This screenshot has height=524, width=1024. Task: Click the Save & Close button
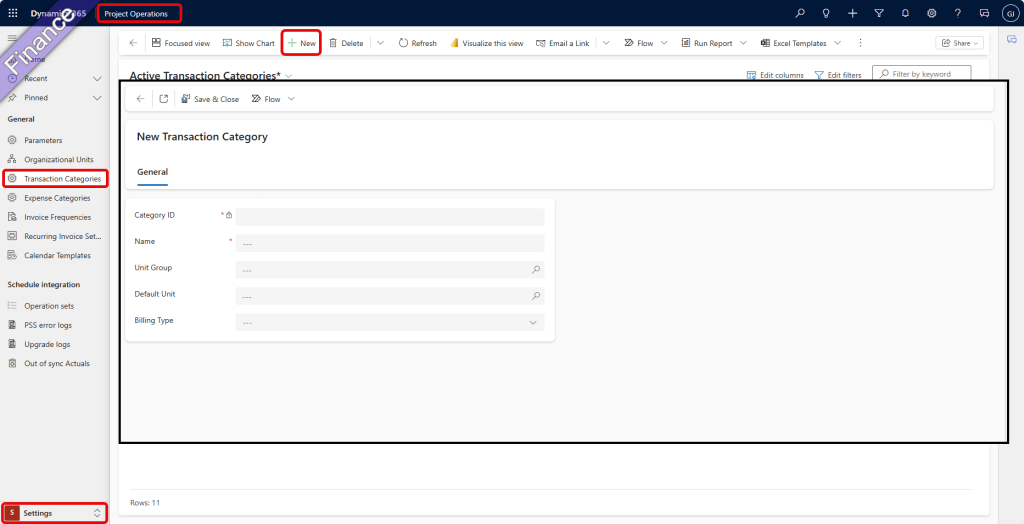(x=210, y=99)
